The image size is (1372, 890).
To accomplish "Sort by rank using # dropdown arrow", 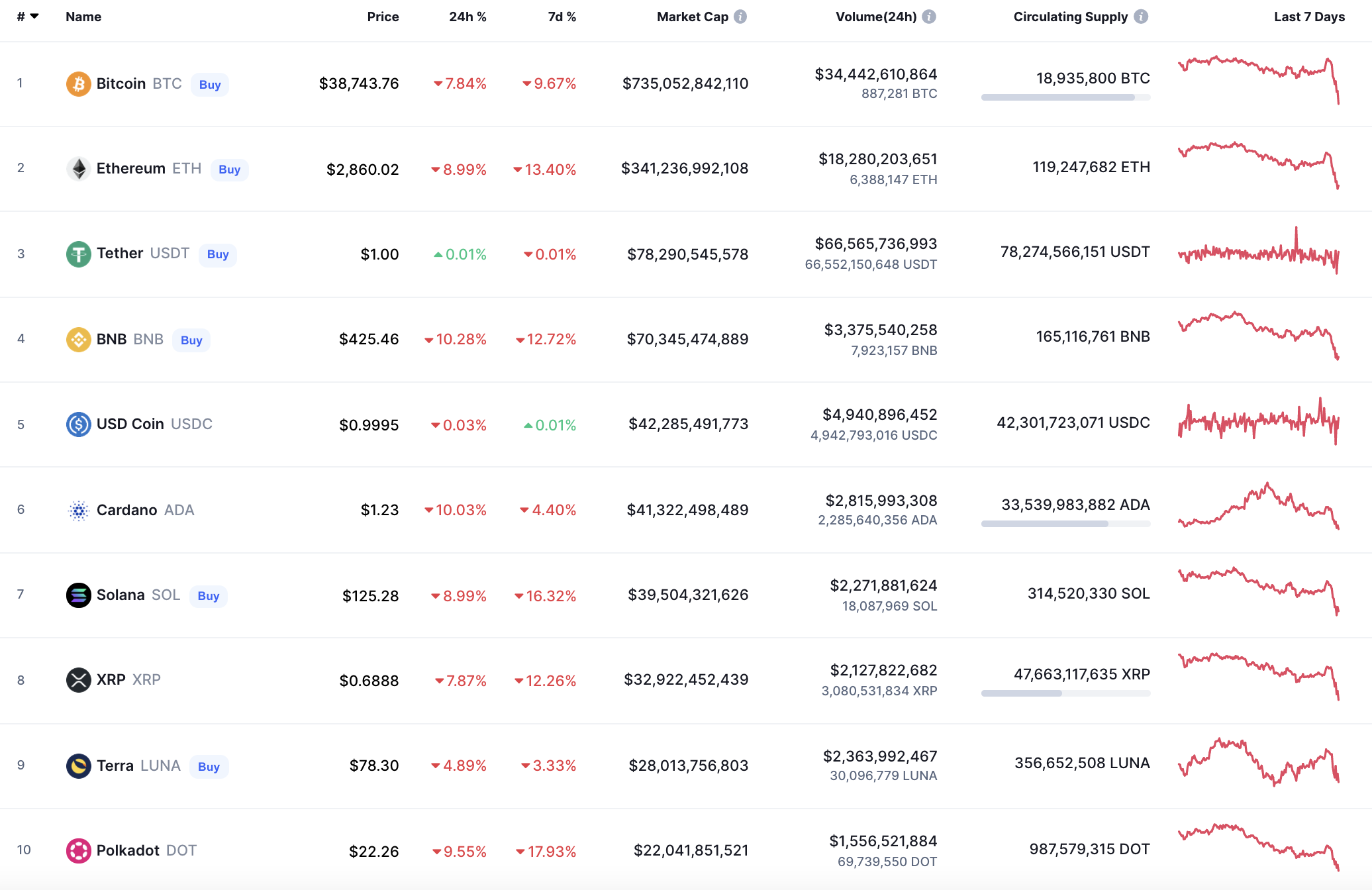I will pyautogui.click(x=34, y=17).
